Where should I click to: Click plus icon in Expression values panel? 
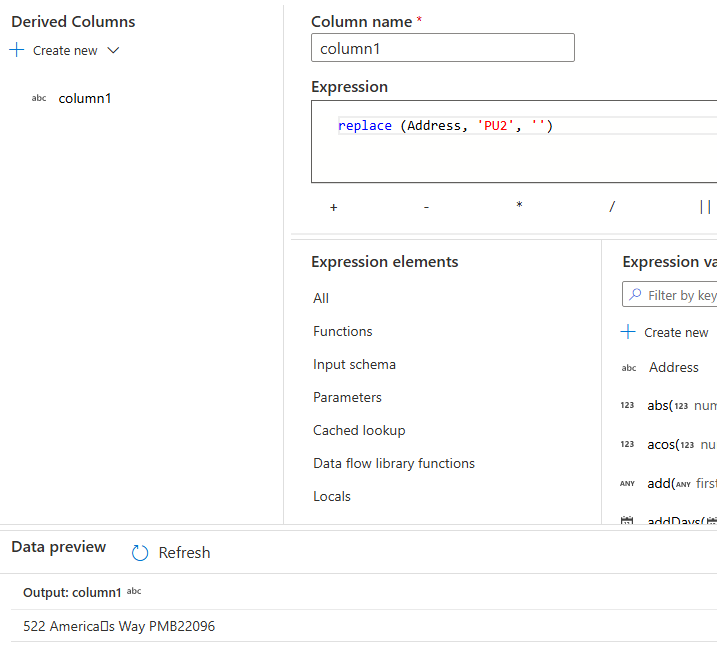click(628, 332)
